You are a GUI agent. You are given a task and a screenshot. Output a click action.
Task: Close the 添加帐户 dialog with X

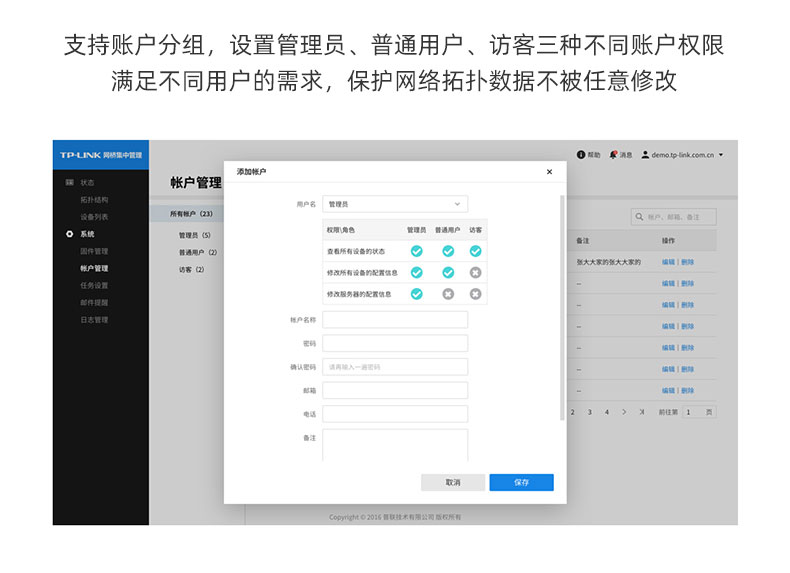point(549,172)
